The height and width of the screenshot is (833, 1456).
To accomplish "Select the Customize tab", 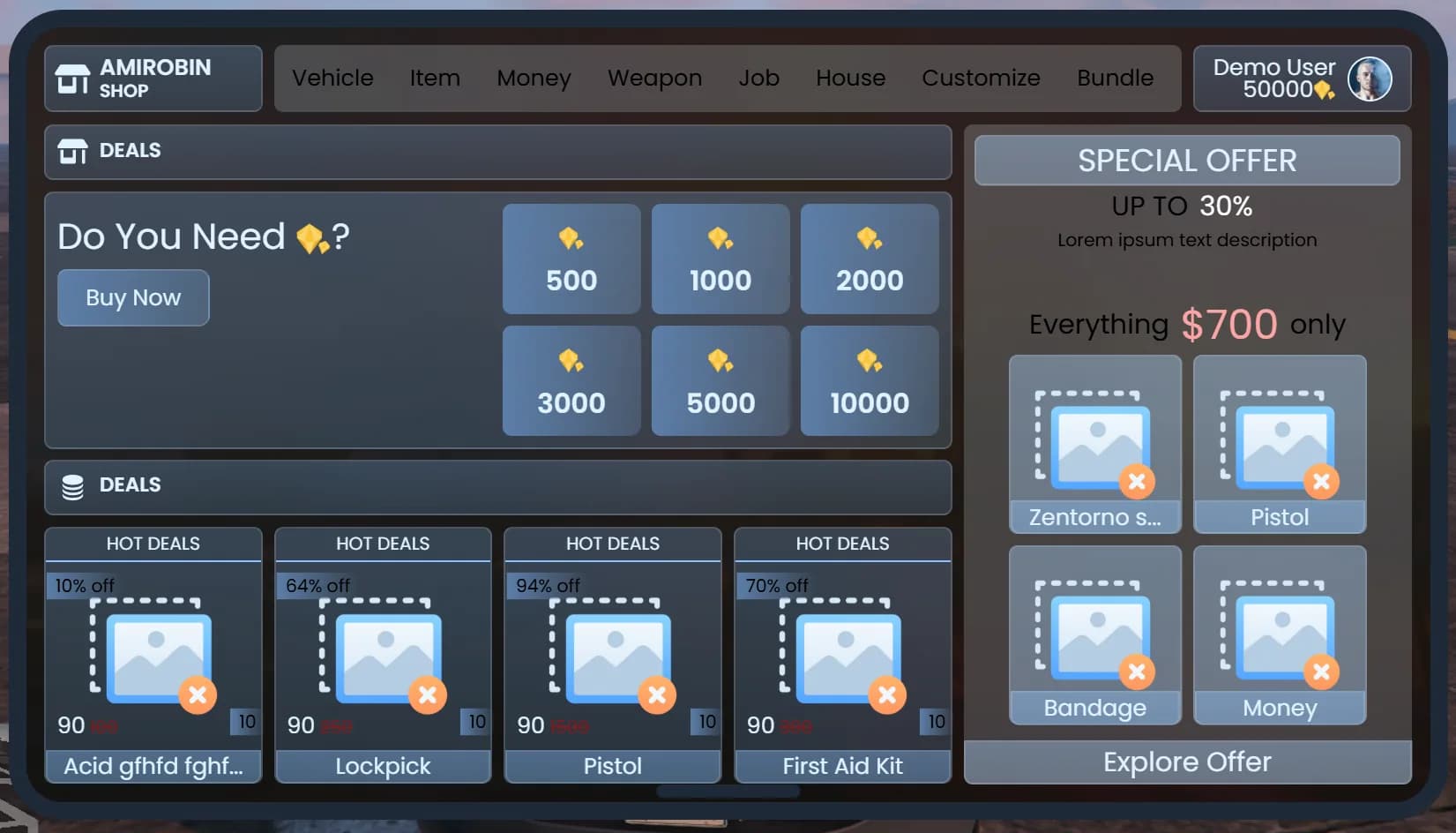I will [981, 79].
